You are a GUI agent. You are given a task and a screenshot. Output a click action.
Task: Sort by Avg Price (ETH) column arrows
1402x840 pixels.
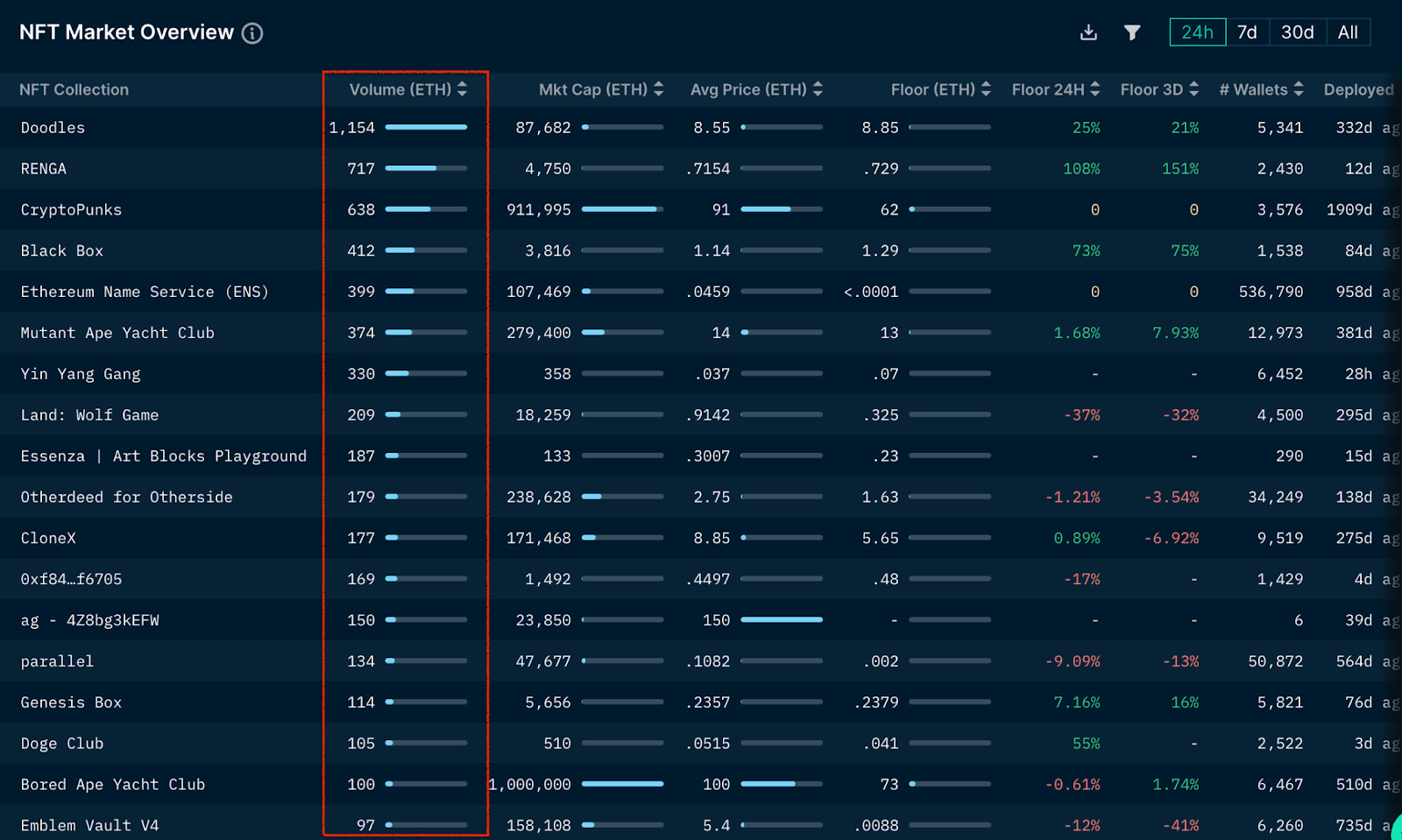tap(818, 89)
